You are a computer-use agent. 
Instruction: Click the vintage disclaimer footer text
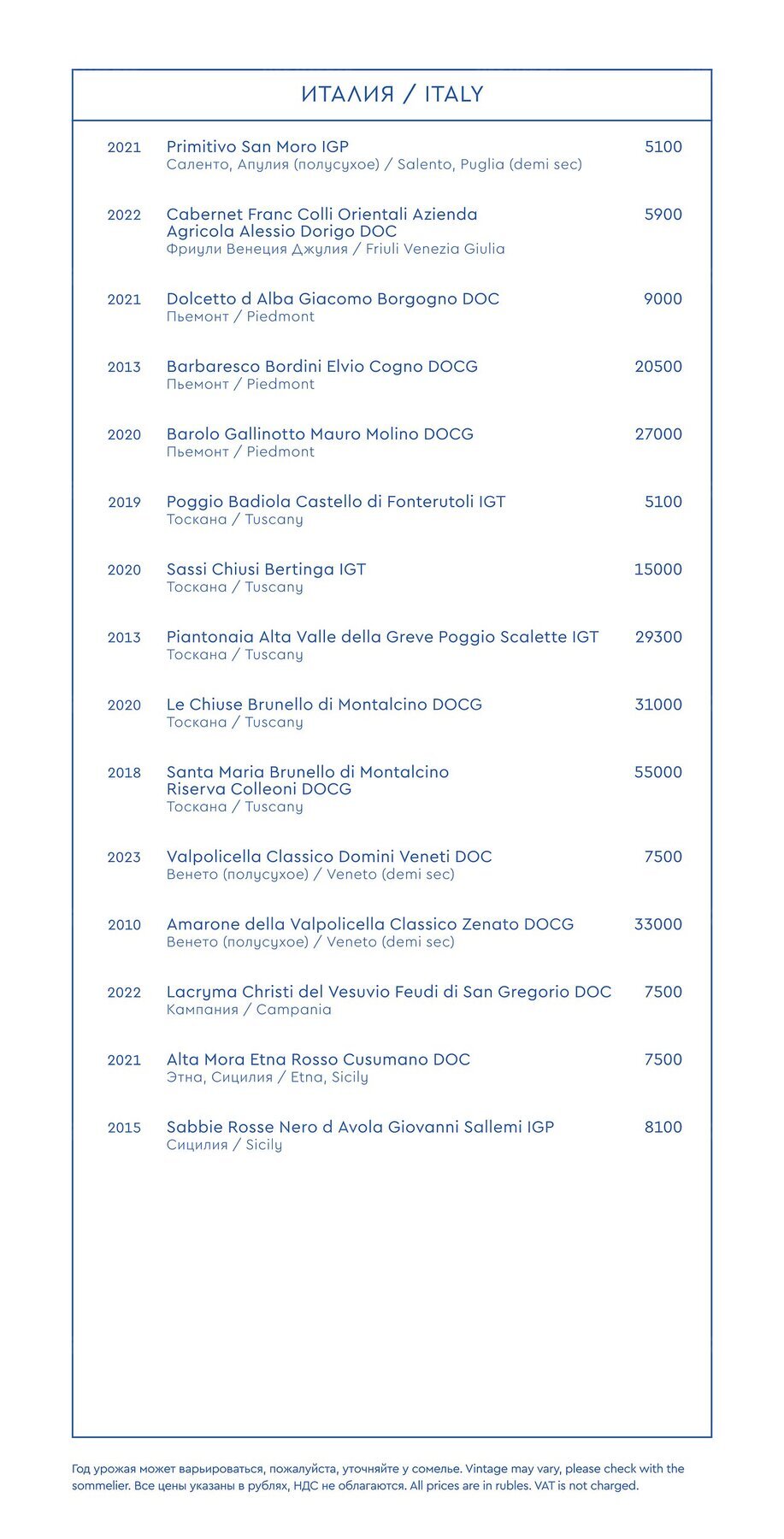378,1477
